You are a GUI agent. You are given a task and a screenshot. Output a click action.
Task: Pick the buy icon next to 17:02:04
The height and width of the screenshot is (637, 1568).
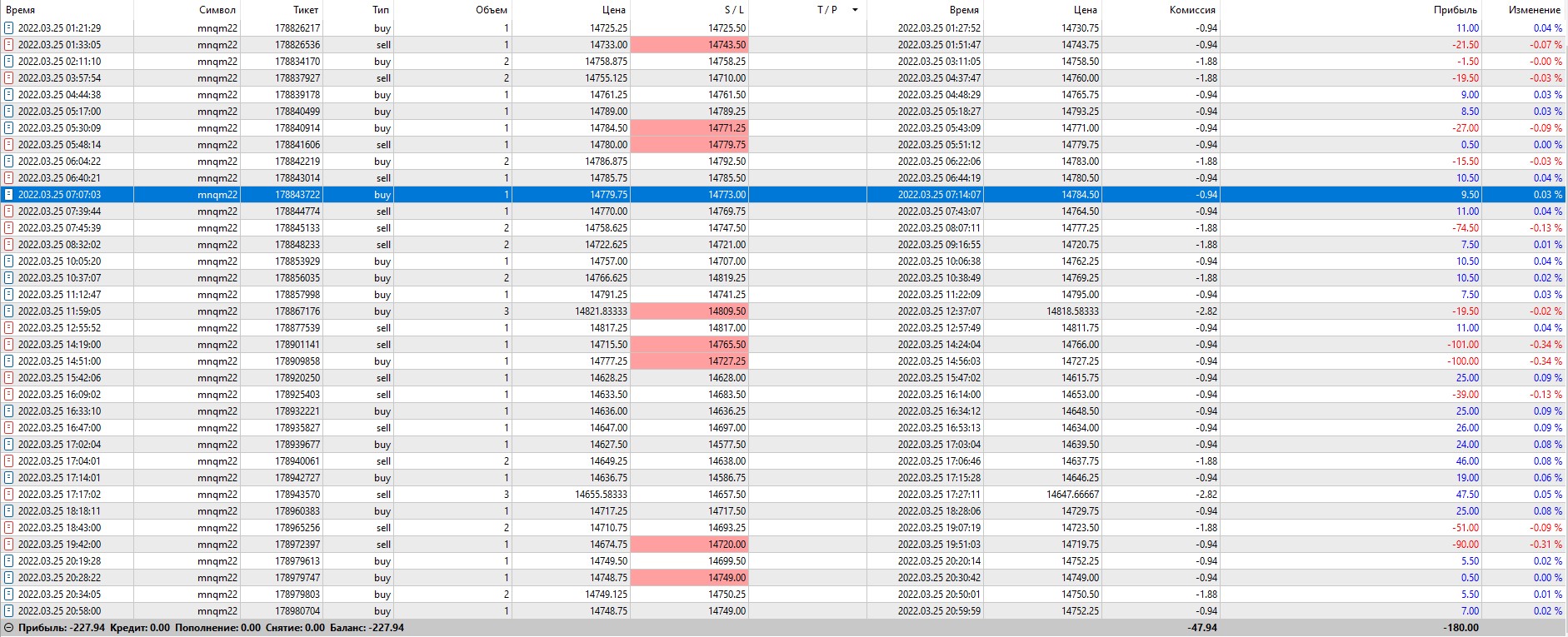(9, 445)
